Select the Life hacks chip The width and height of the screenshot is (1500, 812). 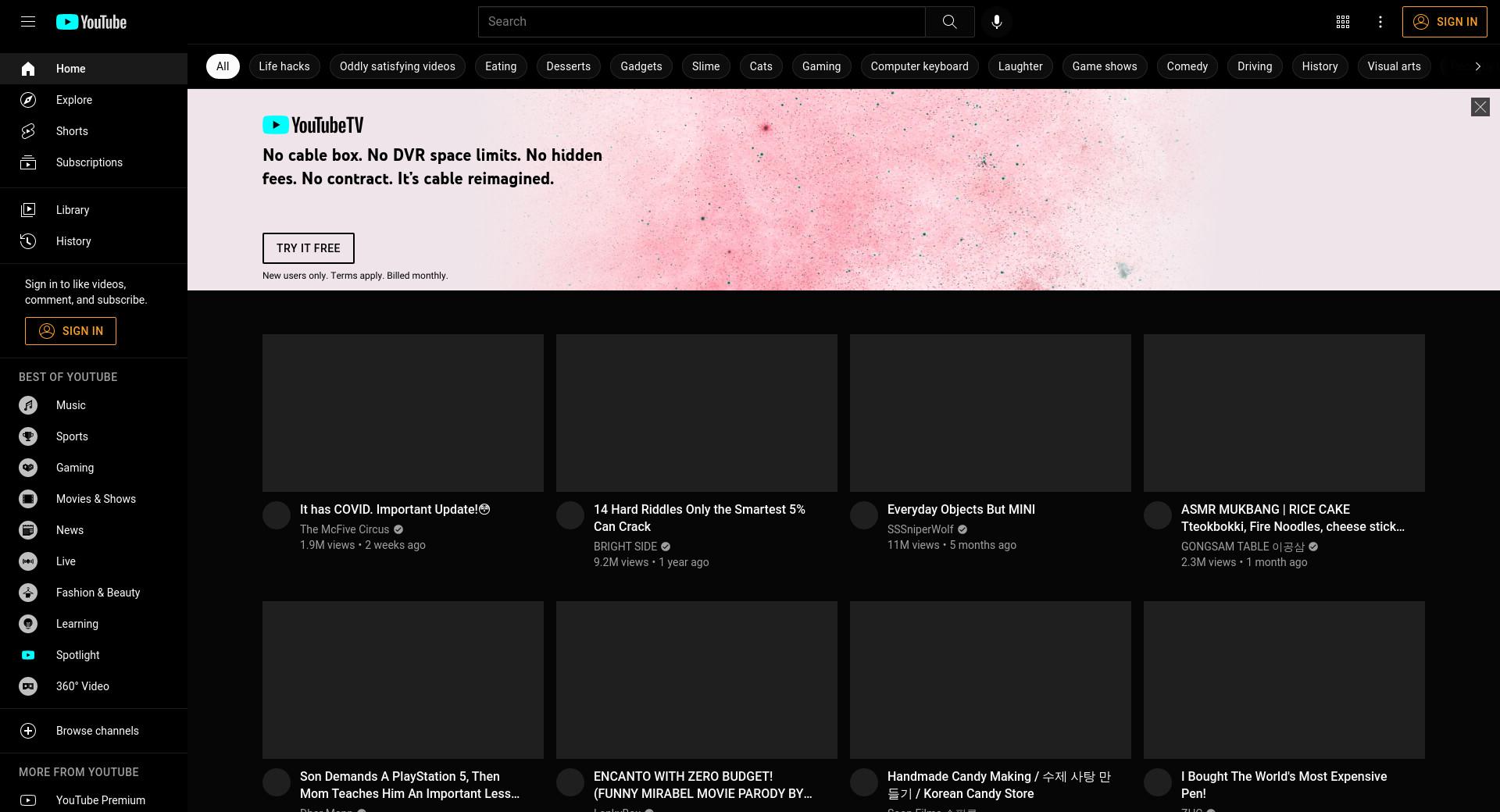click(284, 66)
